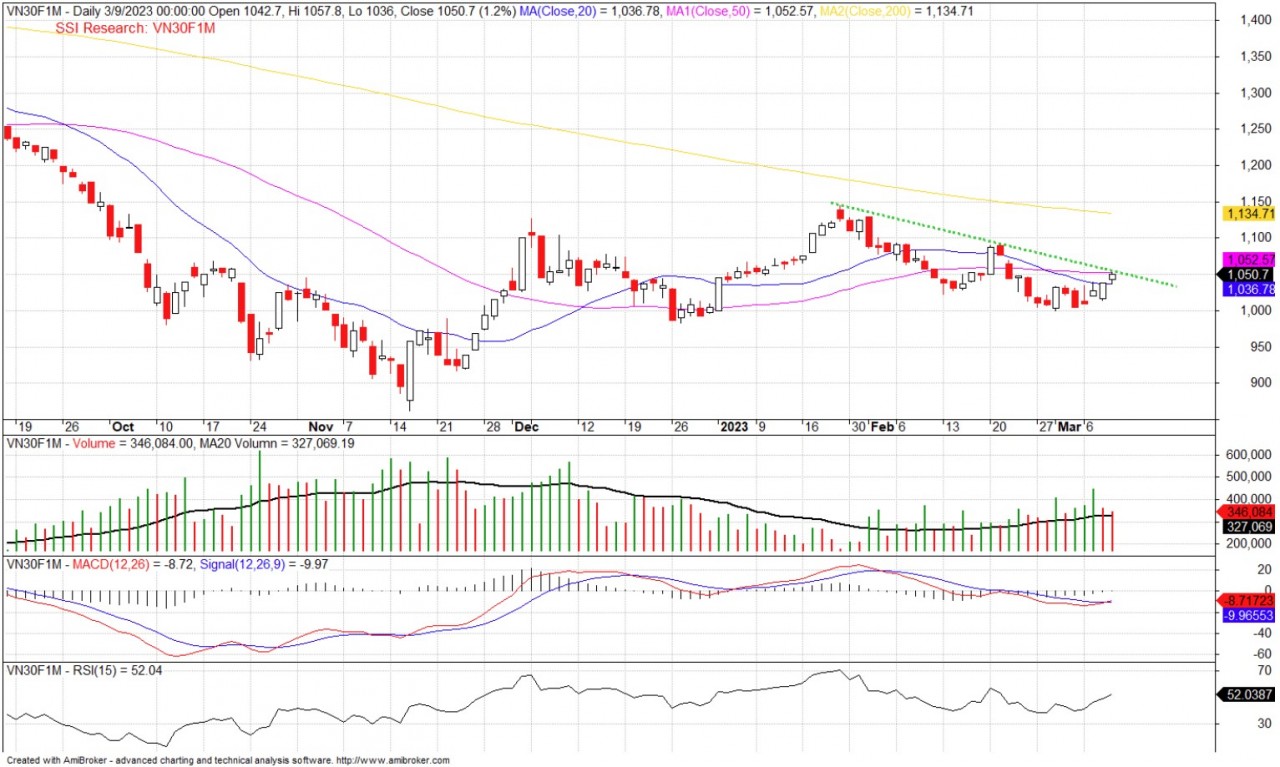Open the amibroker.com link in the footer
The width and height of the screenshot is (1280, 767).
393,760
